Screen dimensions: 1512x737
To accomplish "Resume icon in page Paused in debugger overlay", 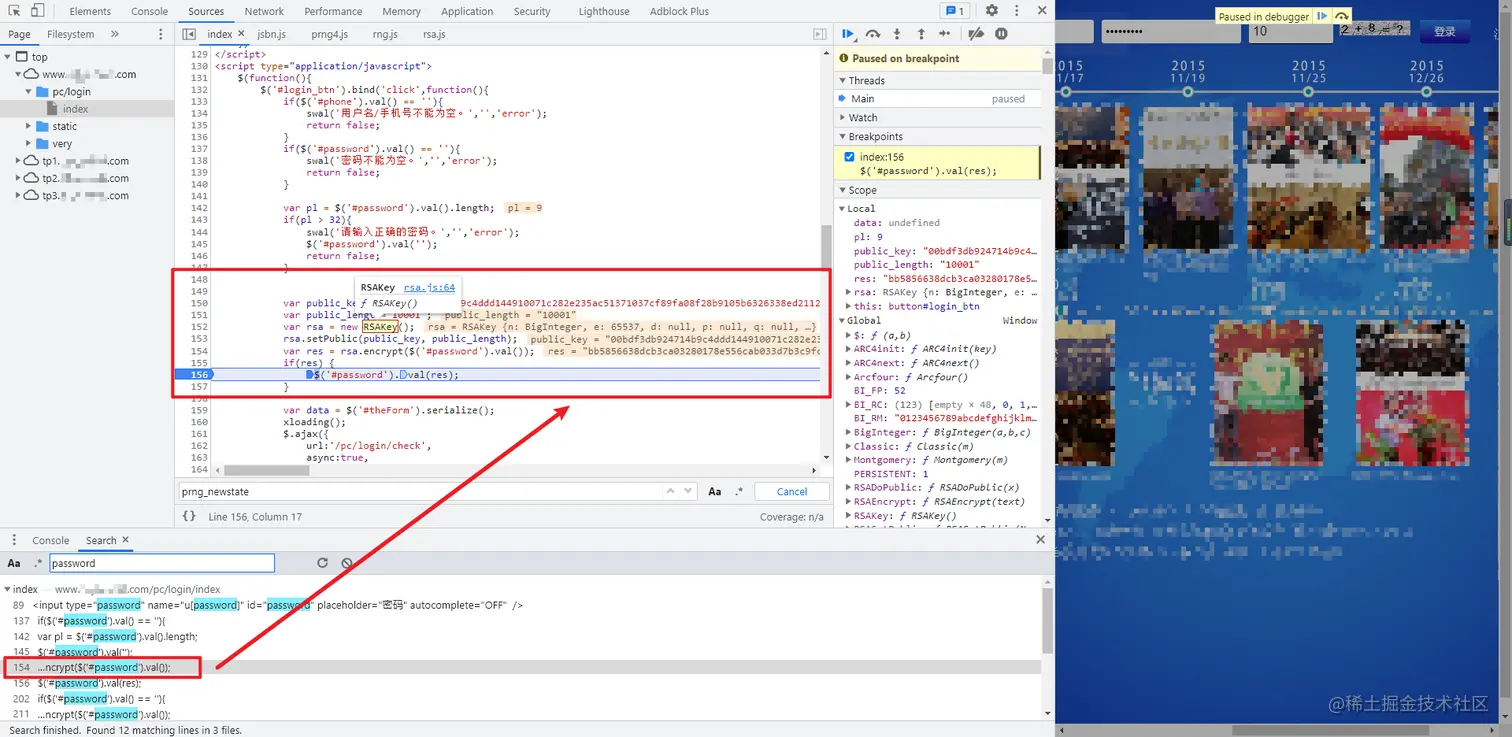I will (1322, 16).
